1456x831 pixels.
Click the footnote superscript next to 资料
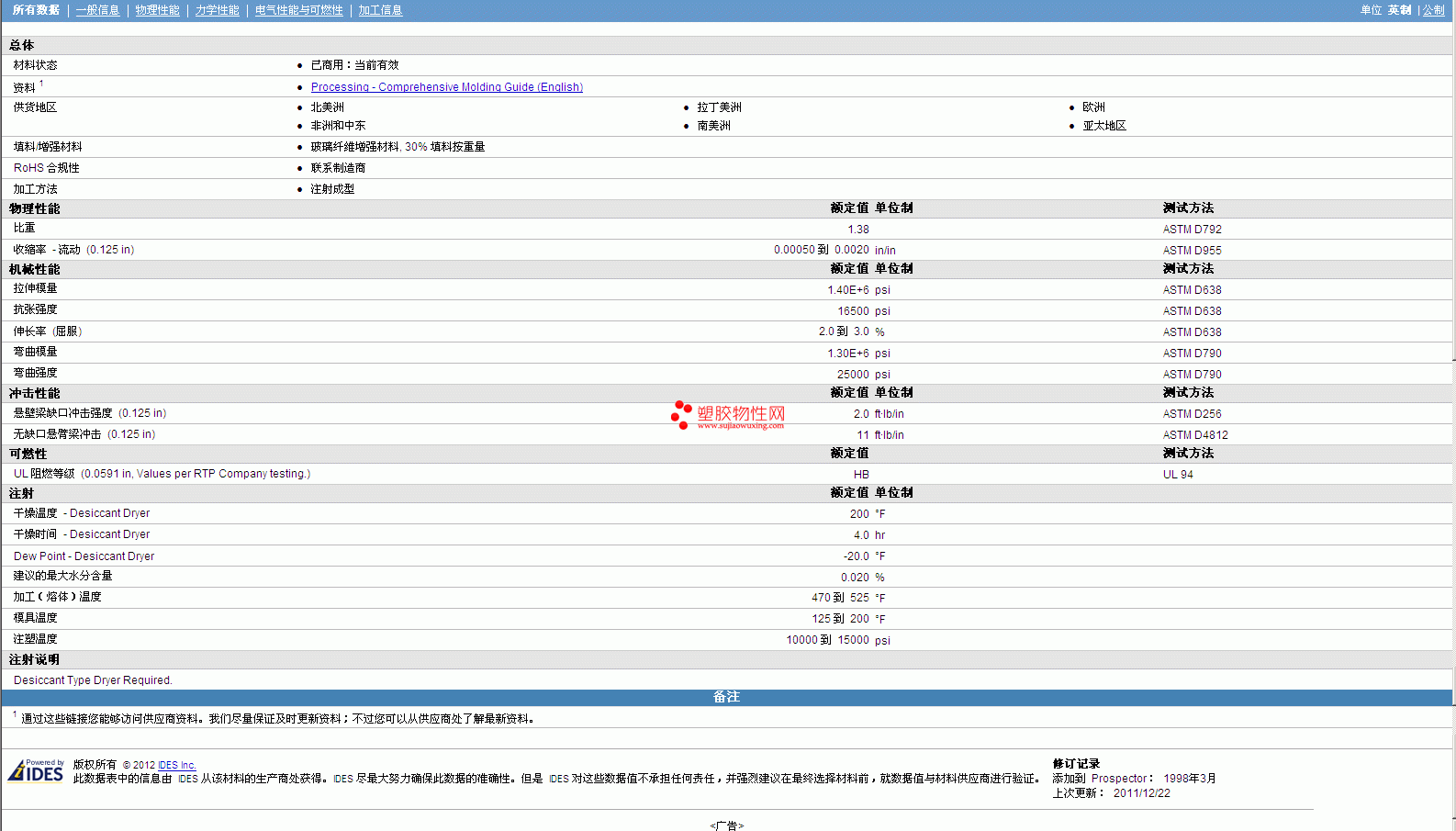pyautogui.click(x=41, y=84)
